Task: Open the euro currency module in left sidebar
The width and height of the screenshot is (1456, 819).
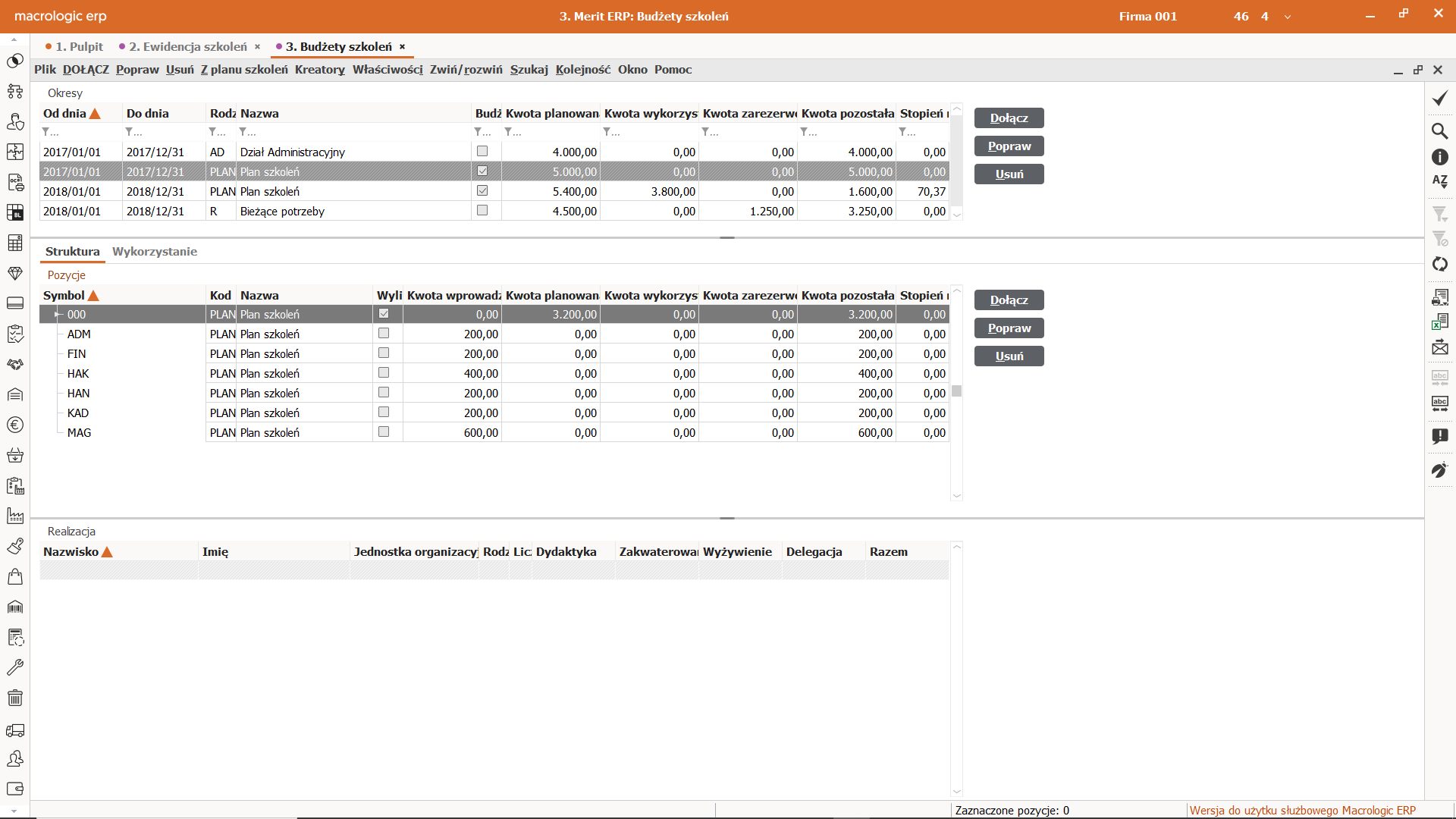Action: point(15,425)
